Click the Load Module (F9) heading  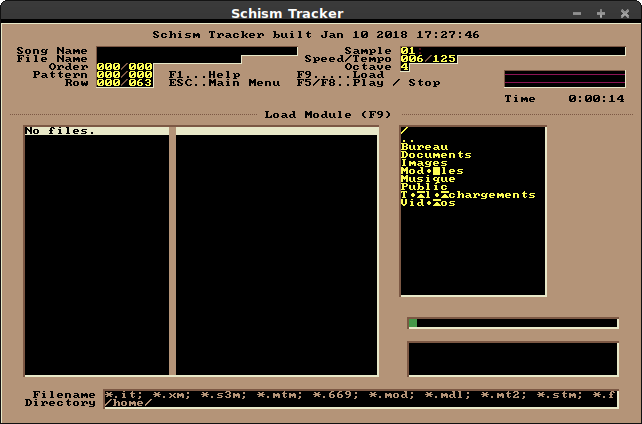328,115
